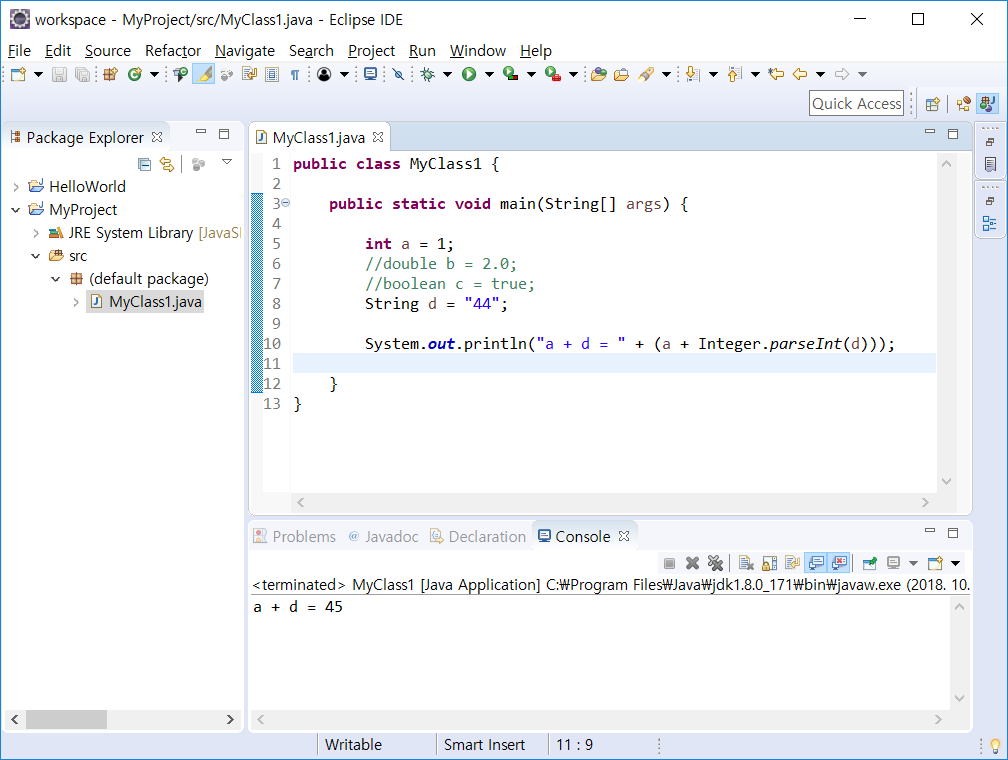Screen dimensions: 1008x760
Task: Switch to the Java perspective icon
Action: [x=987, y=104]
